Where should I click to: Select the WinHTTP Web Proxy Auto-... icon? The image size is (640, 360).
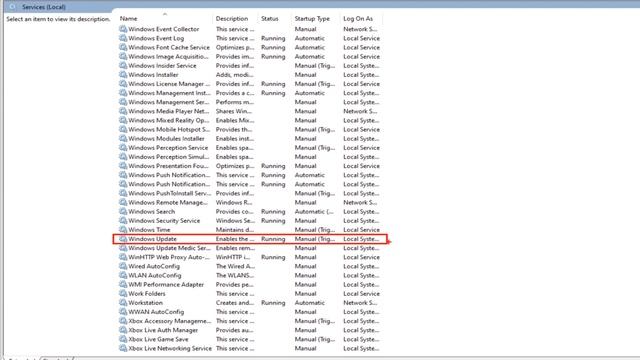coord(123,257)
